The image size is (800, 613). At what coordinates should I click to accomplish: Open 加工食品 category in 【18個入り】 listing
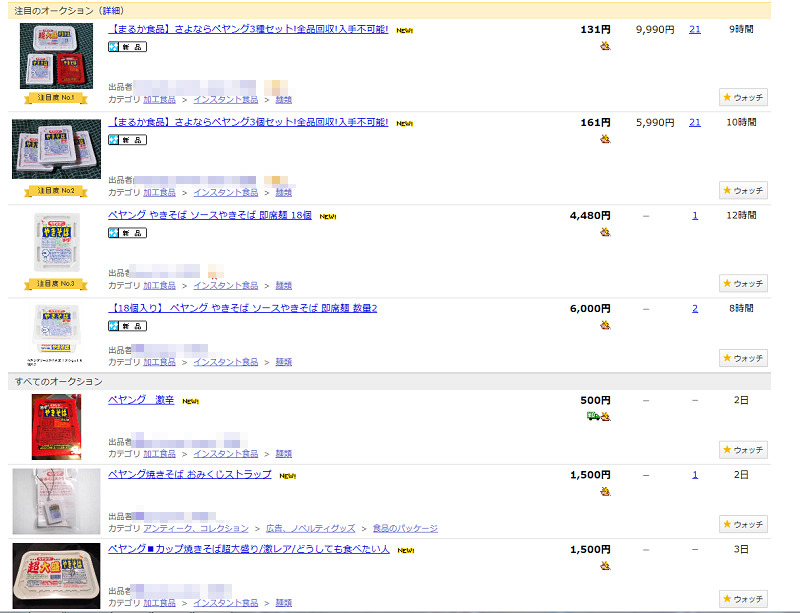(159, 362)
